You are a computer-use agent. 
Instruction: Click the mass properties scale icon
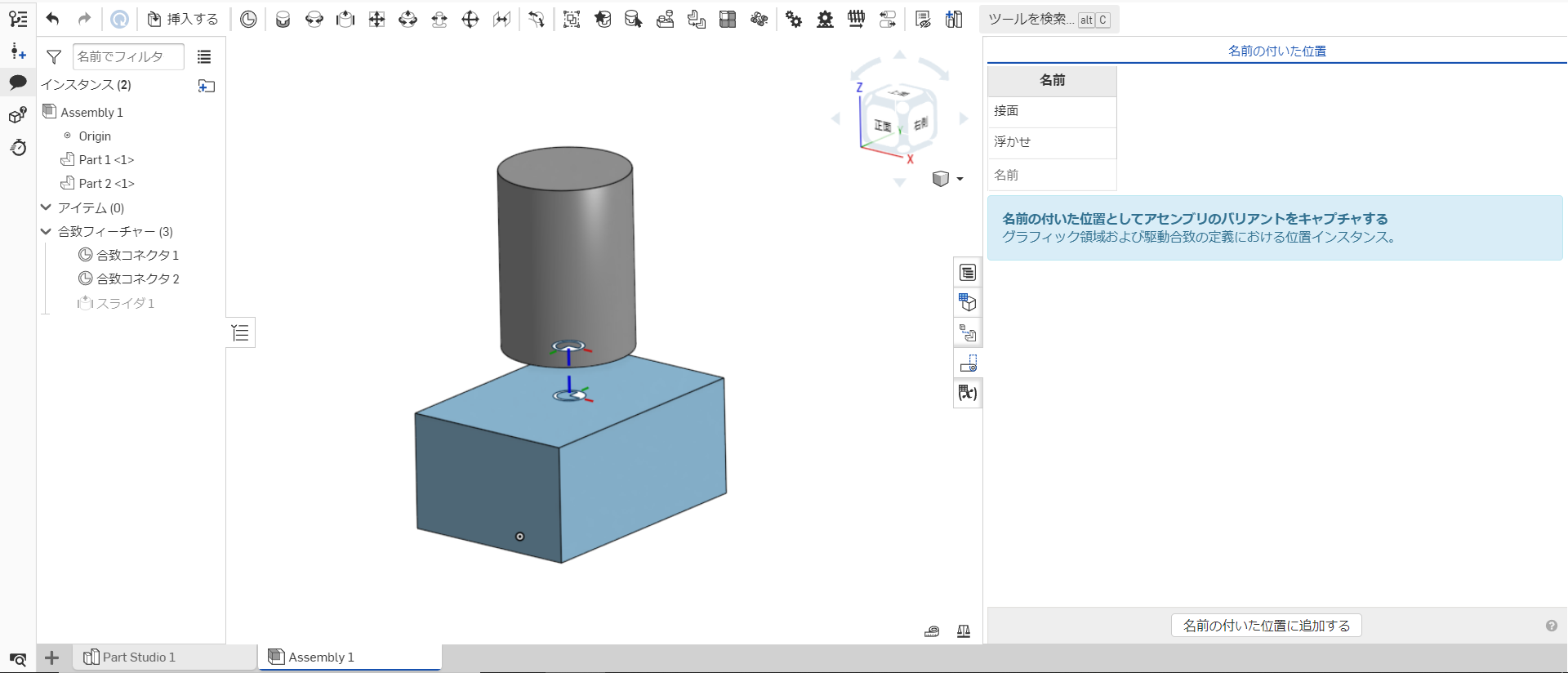point(964,631)
